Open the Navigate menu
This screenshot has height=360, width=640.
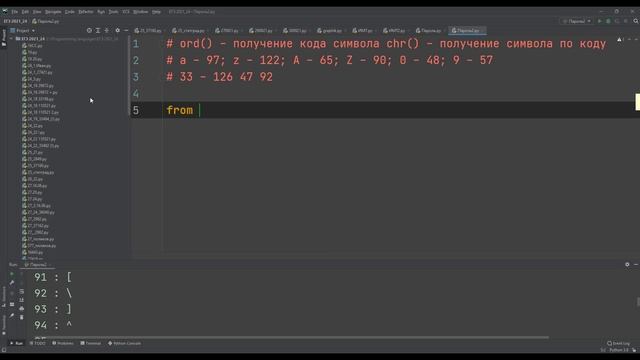click(53, 12)
